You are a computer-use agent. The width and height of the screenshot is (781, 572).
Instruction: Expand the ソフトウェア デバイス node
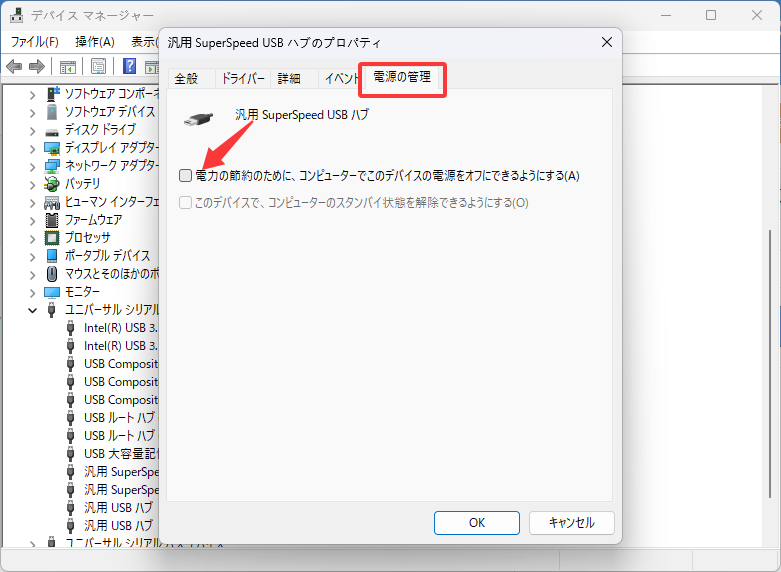pyautogui.click(x=32, y=113)
